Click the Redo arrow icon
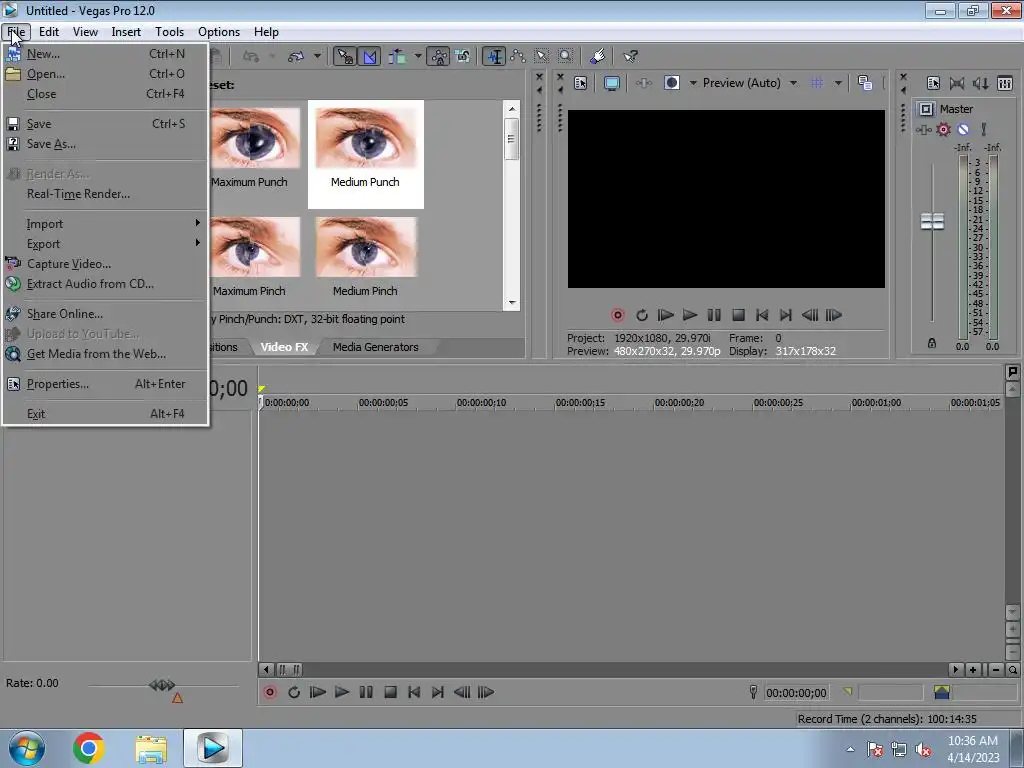The image size is (1024, 768). [x=296, y=57]
